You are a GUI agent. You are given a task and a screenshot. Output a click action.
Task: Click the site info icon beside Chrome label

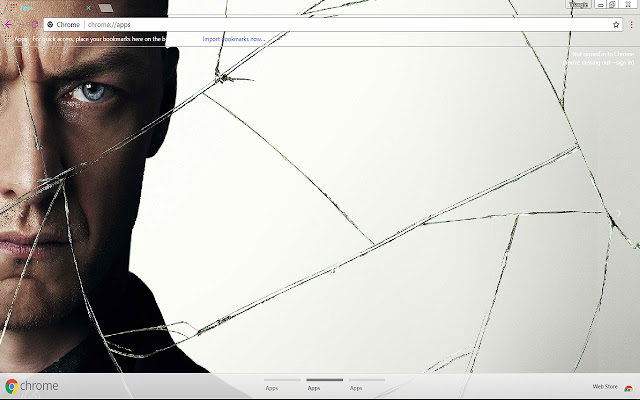tap(50, 24)
